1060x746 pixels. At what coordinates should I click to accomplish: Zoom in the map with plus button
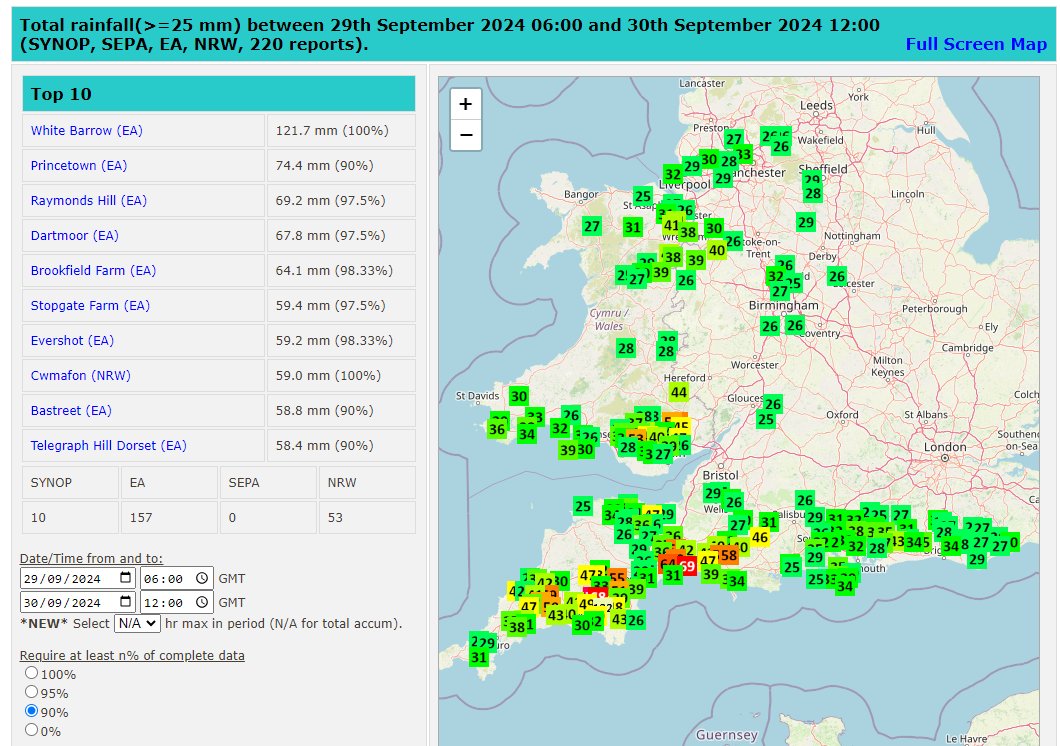click(x=466, y=104)
